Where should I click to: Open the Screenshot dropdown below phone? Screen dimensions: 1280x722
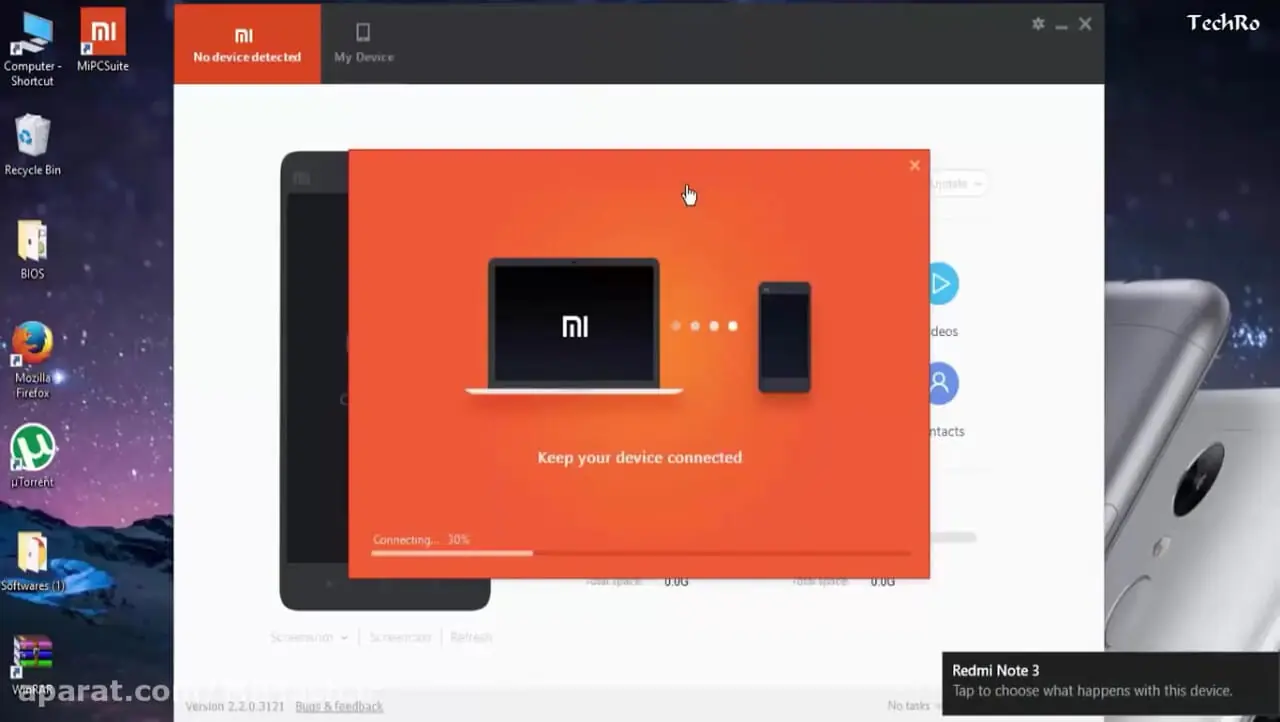pyautogui.click(x=309, y=637)
